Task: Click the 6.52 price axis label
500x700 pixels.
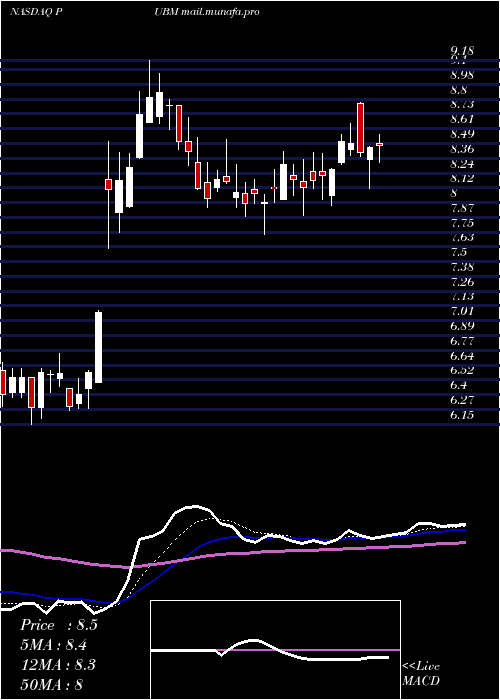Action: [x=462, y=371]
